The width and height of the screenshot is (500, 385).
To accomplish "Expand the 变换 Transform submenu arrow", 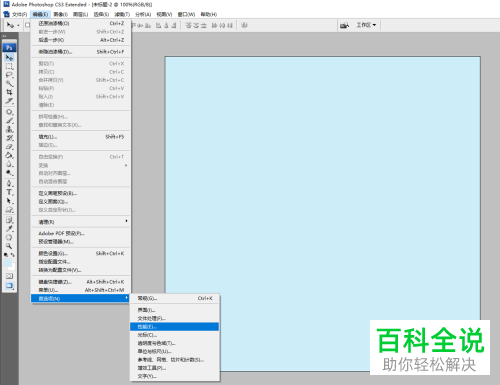I will (126, 165).
